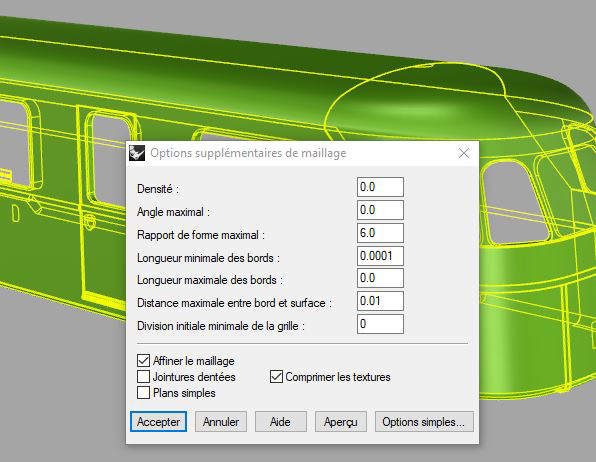
Task: Switch to Options simples...
Action: pos(424,422)
